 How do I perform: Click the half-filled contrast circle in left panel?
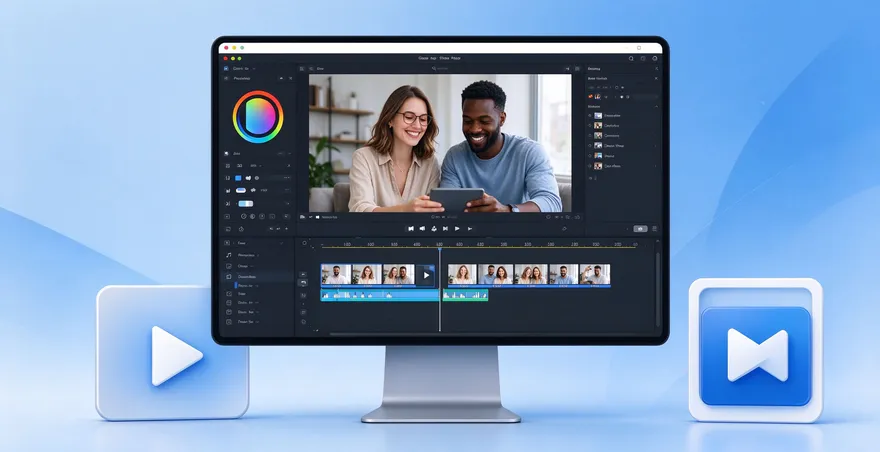[253, 216]
